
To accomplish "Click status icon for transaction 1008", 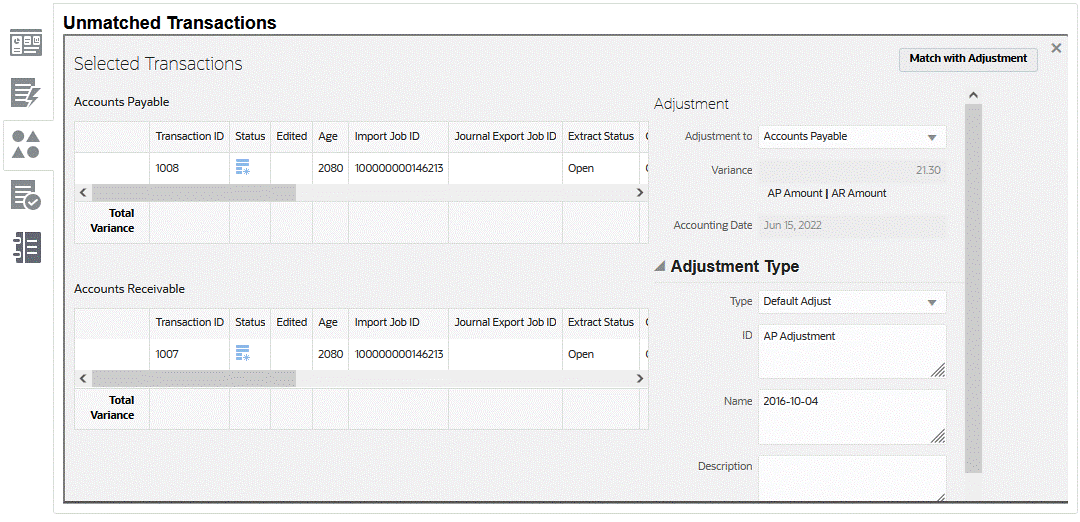I will click(242, 168).
